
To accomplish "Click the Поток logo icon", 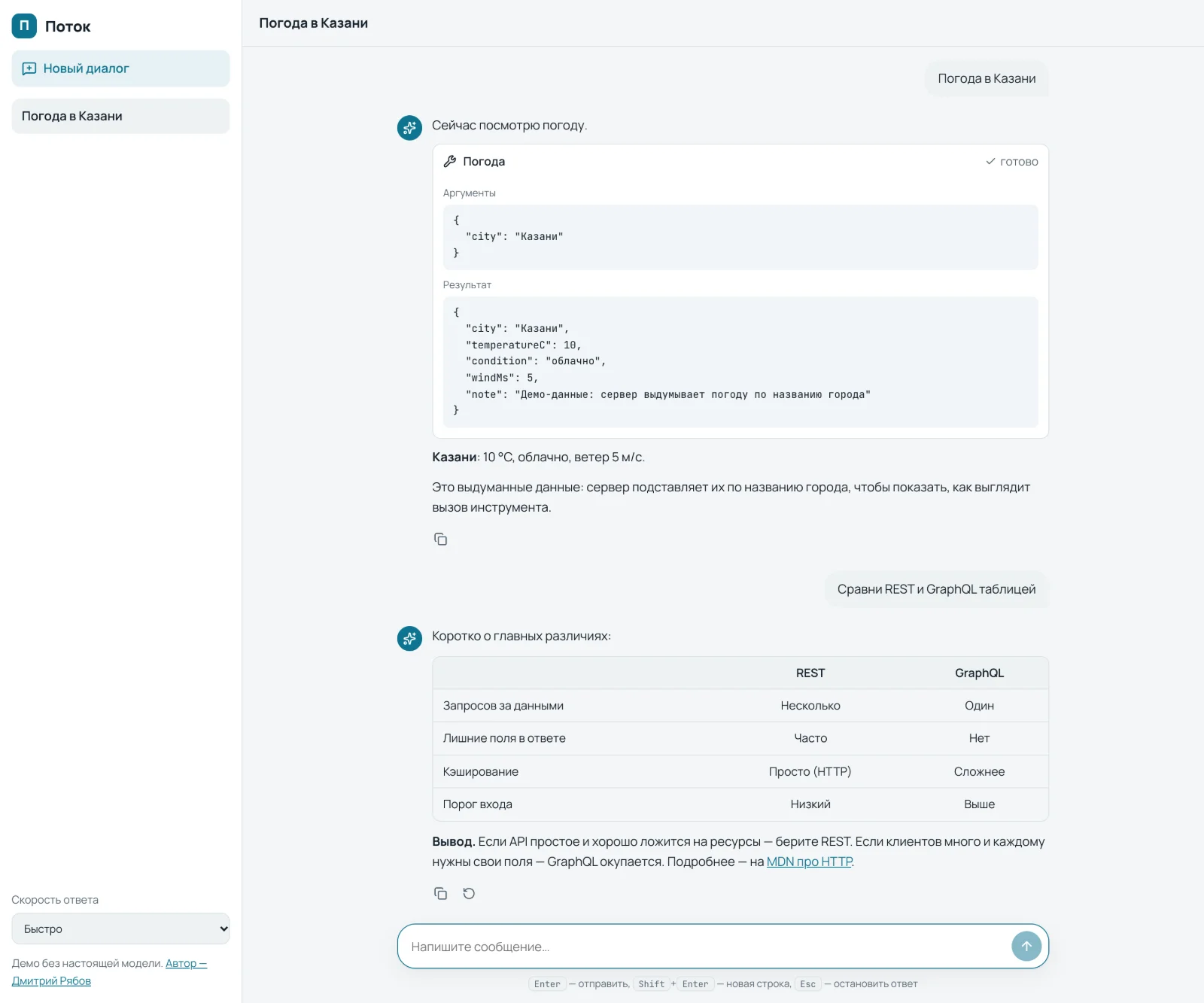I will click(24, 26).
